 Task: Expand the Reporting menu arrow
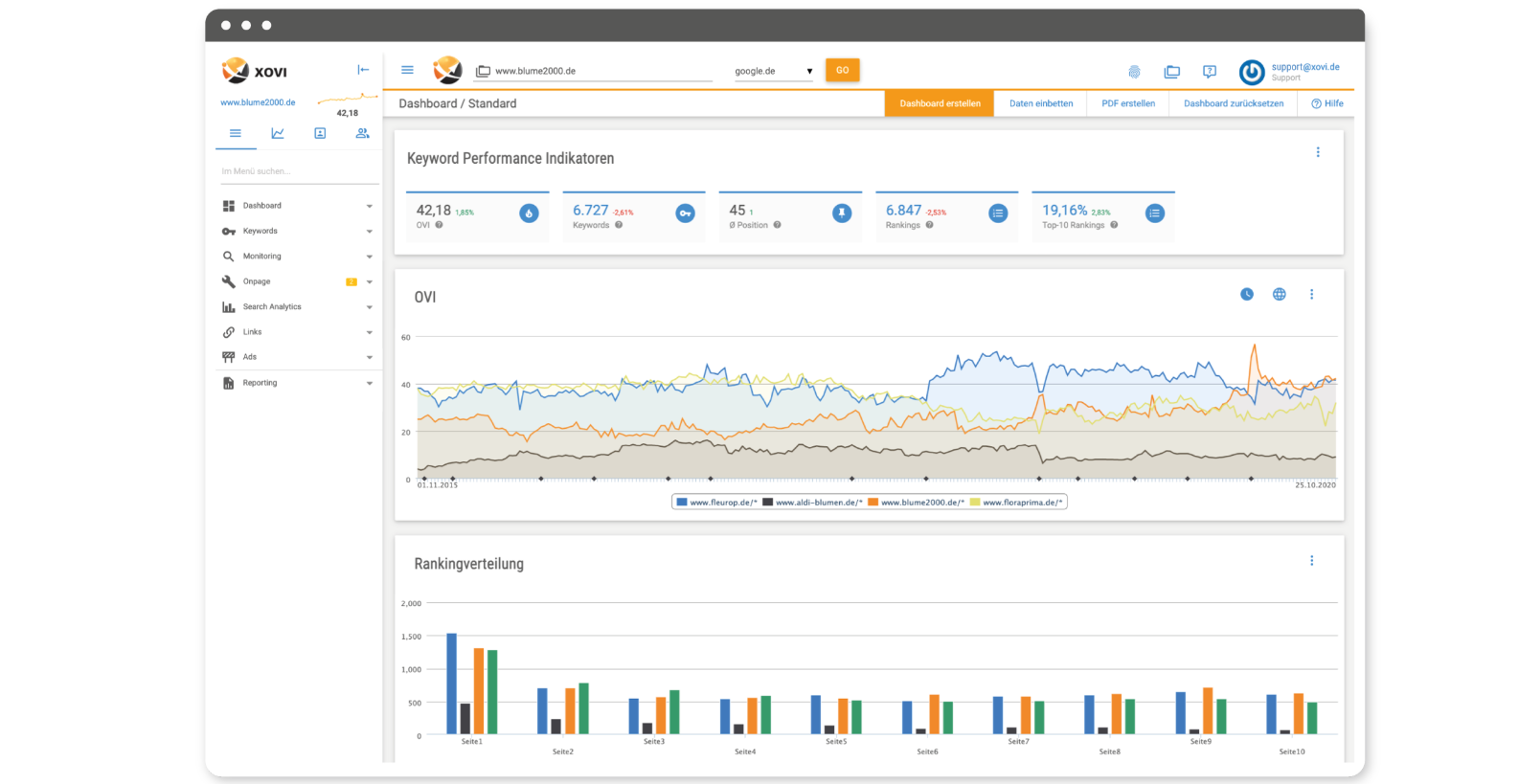pyautogui.click(x=370, y=384)
